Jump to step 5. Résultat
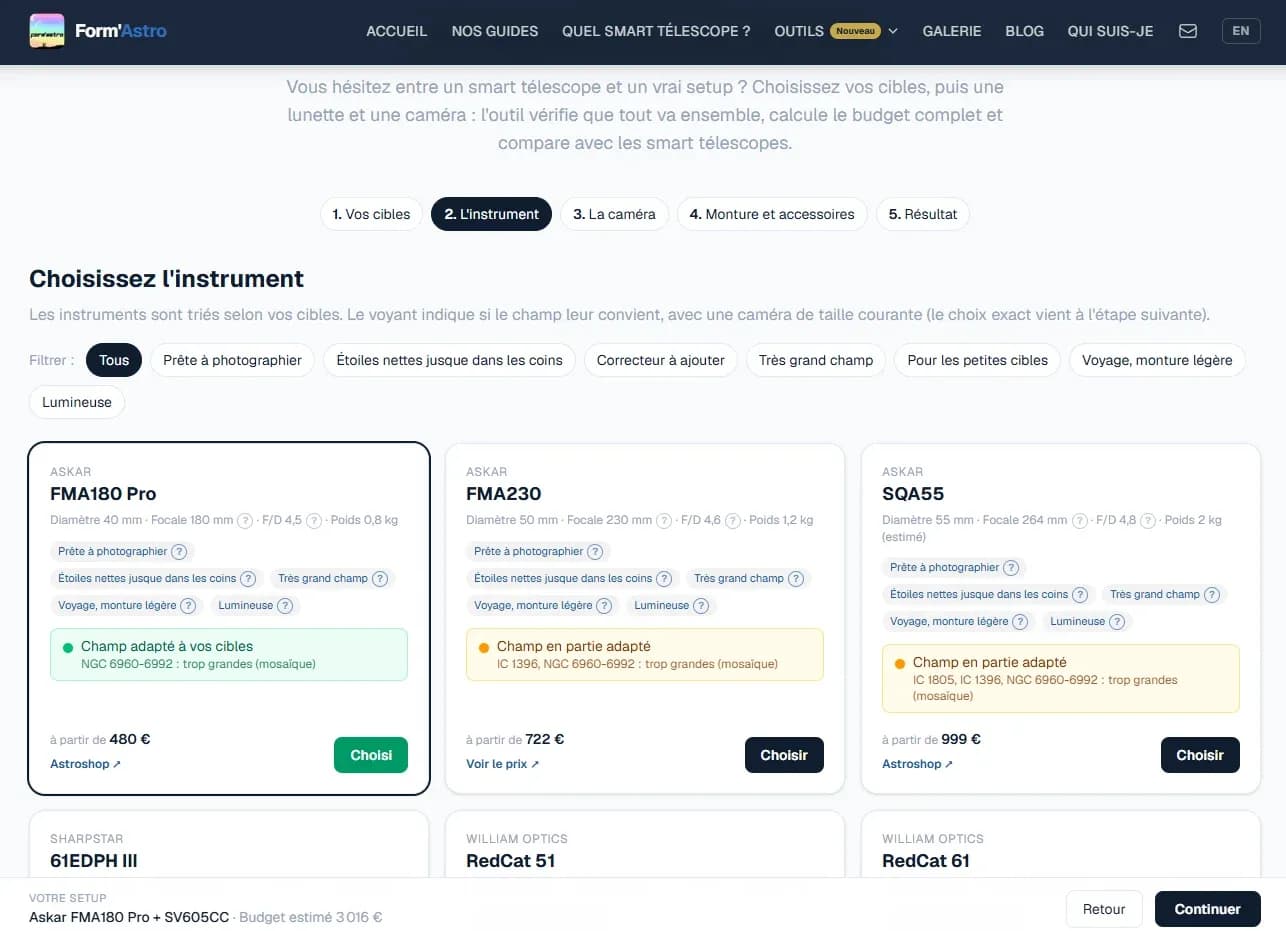The width and height of the screenshot is (1286, 931). pos(923,214)
